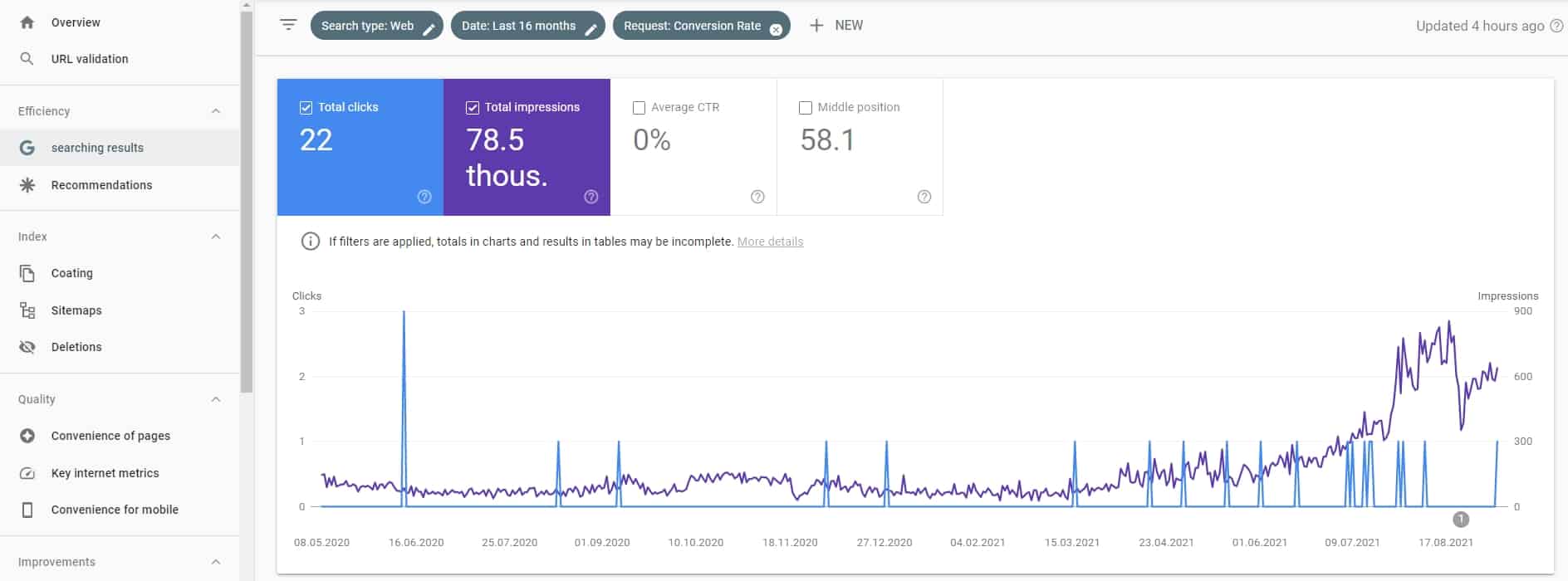The width and height of the screenshot is (1568, 581).
Task: Collapse the Quality section
Action: 216,399
